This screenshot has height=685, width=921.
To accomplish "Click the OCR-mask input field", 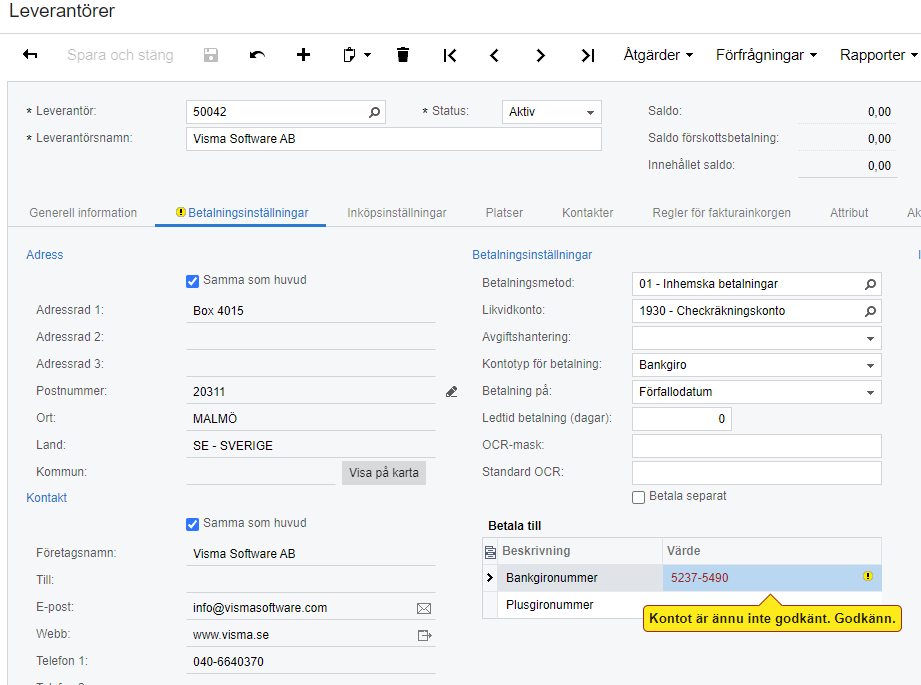I will click(x=756, y=445).
